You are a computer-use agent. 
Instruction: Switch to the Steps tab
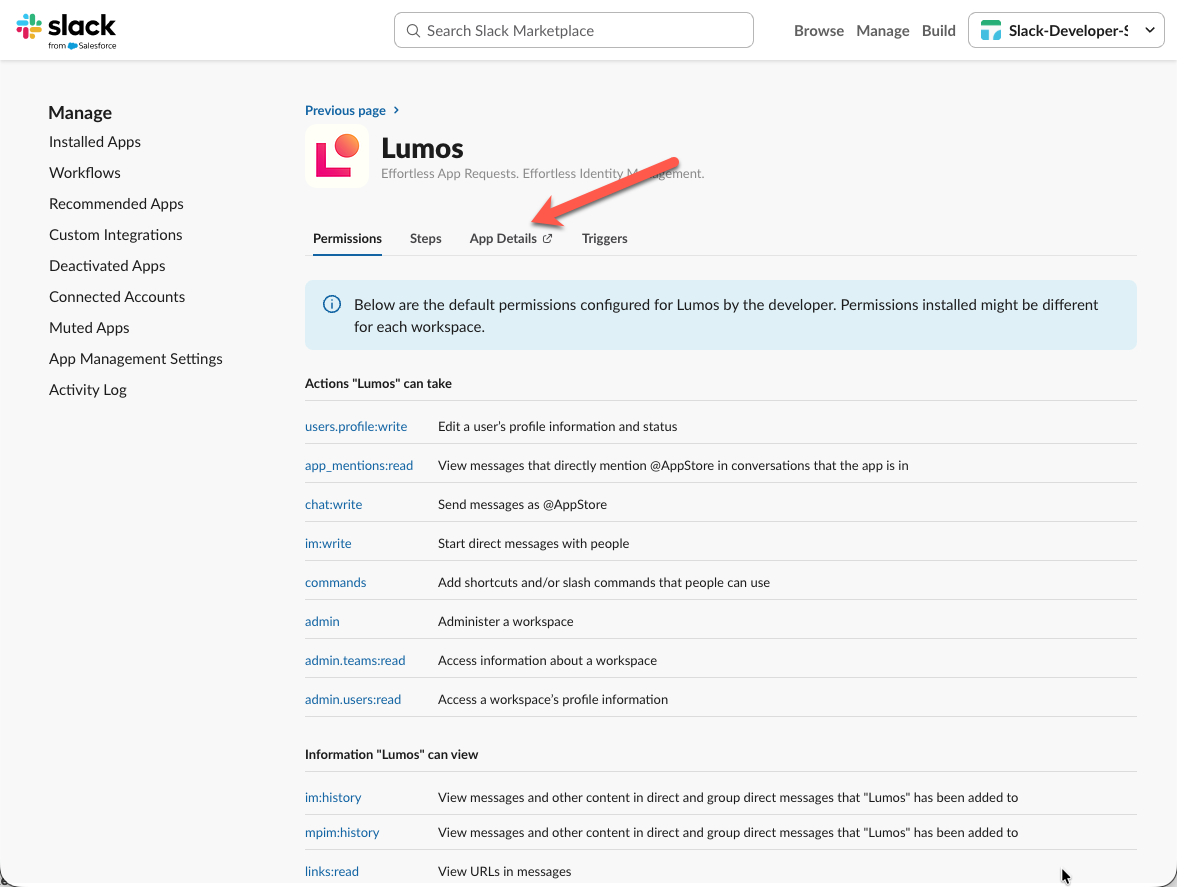point(425,239)
